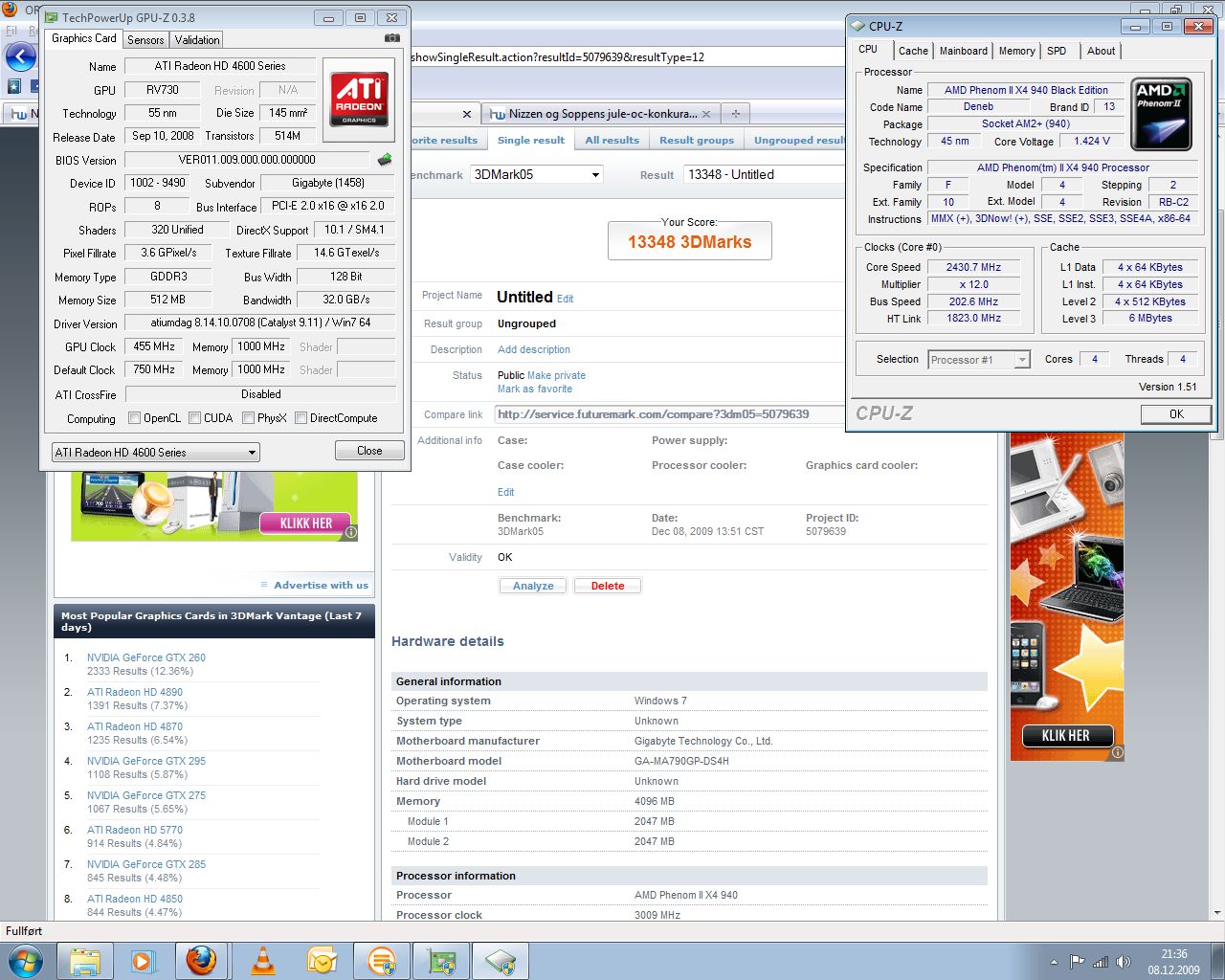Viewport: 1225px width, 980px height.
Task: Open Outlook from the taskbar
Action: tap(322, 961)
